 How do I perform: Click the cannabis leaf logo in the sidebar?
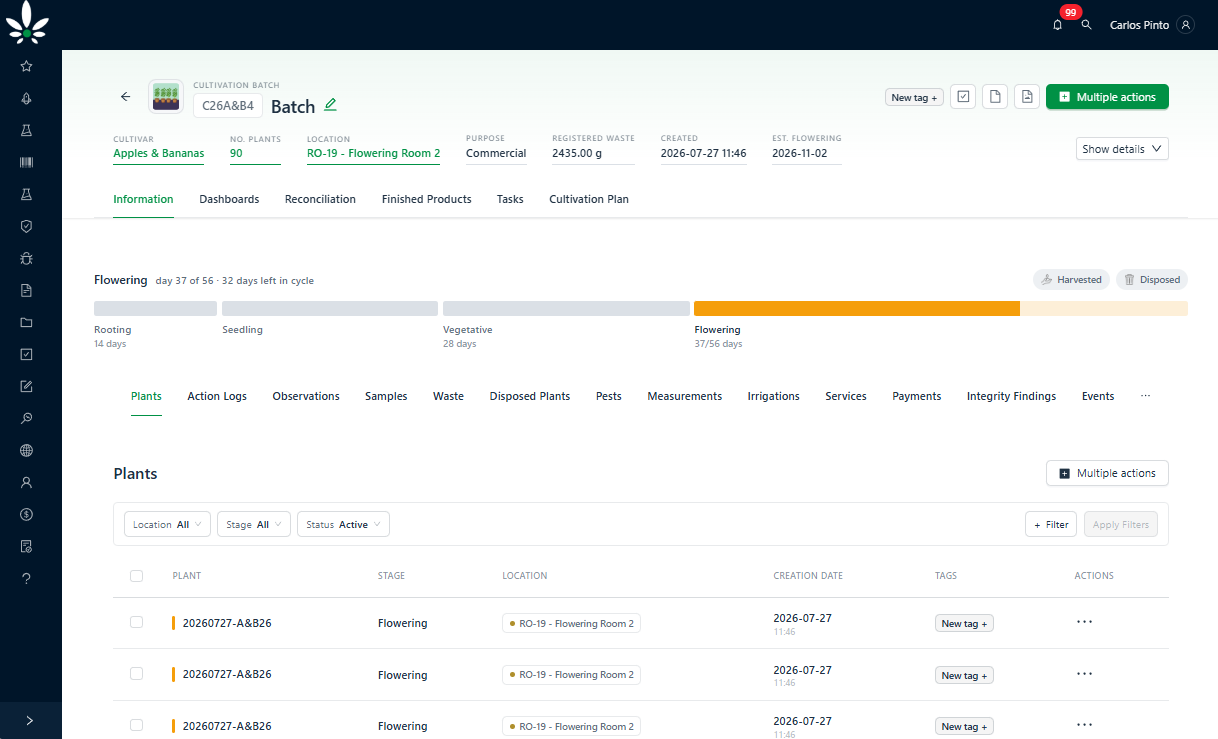pyautogui.click(x=27, y=23)
